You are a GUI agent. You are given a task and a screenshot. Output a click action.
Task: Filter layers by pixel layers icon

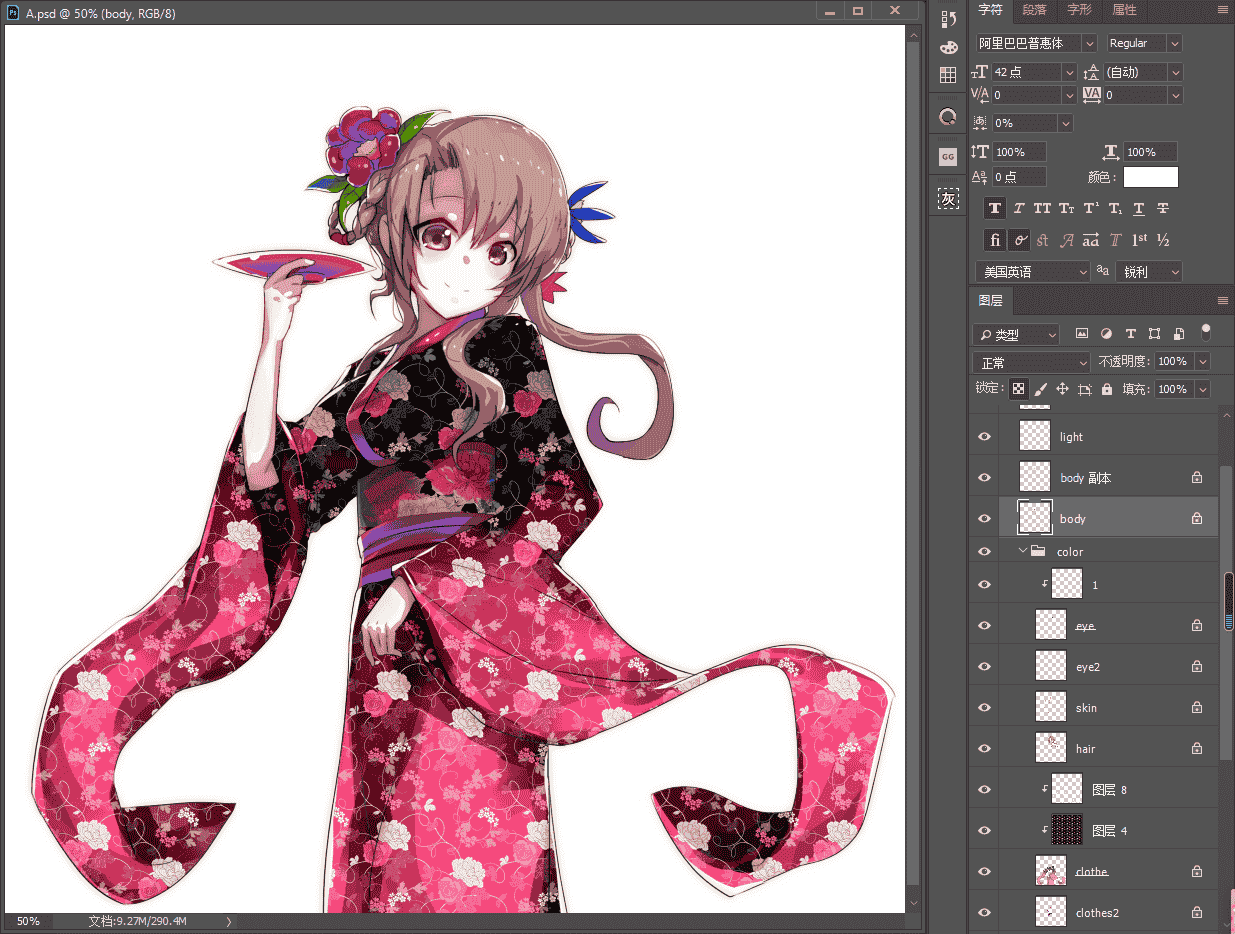[x=1081, y=334]
